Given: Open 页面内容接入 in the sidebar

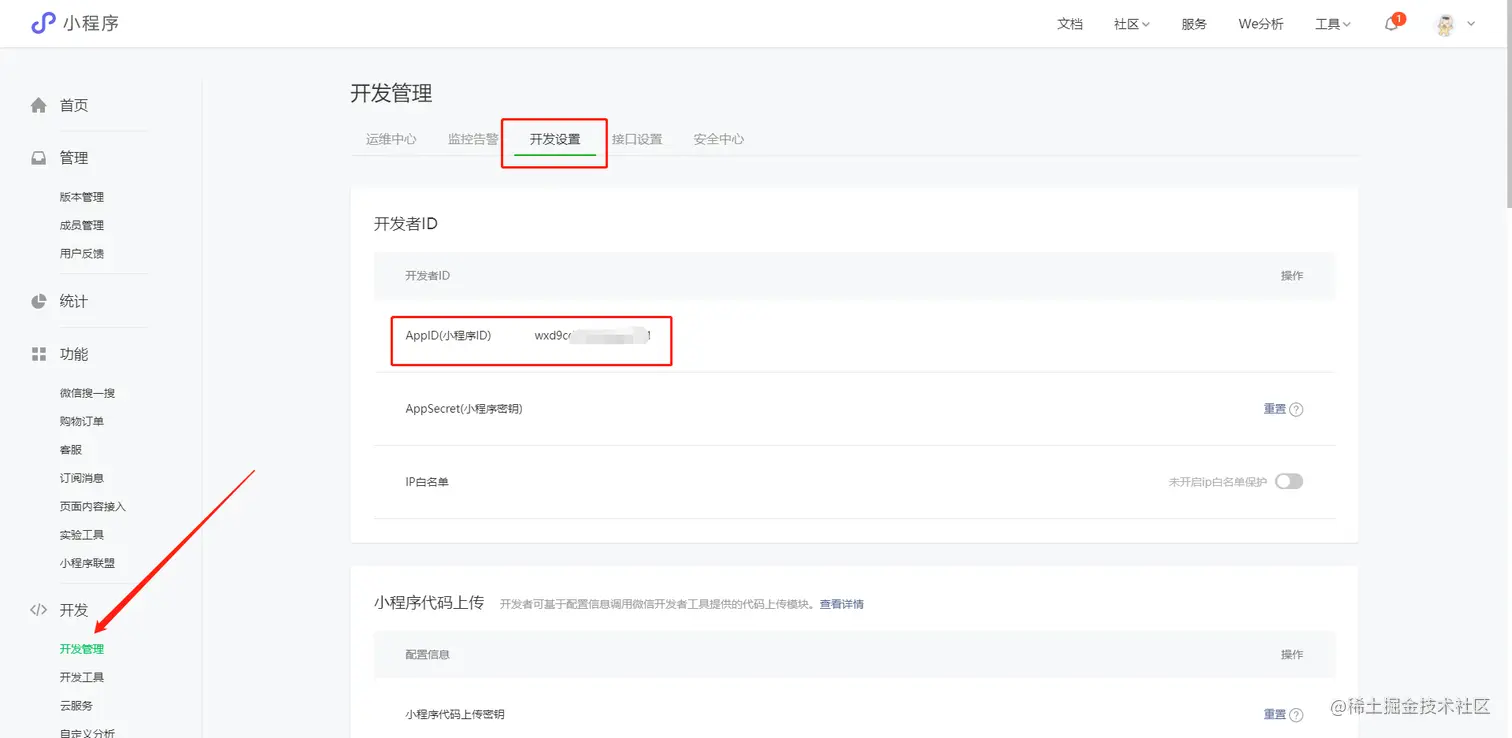Looking at the screenshot, I should point(93,506).
